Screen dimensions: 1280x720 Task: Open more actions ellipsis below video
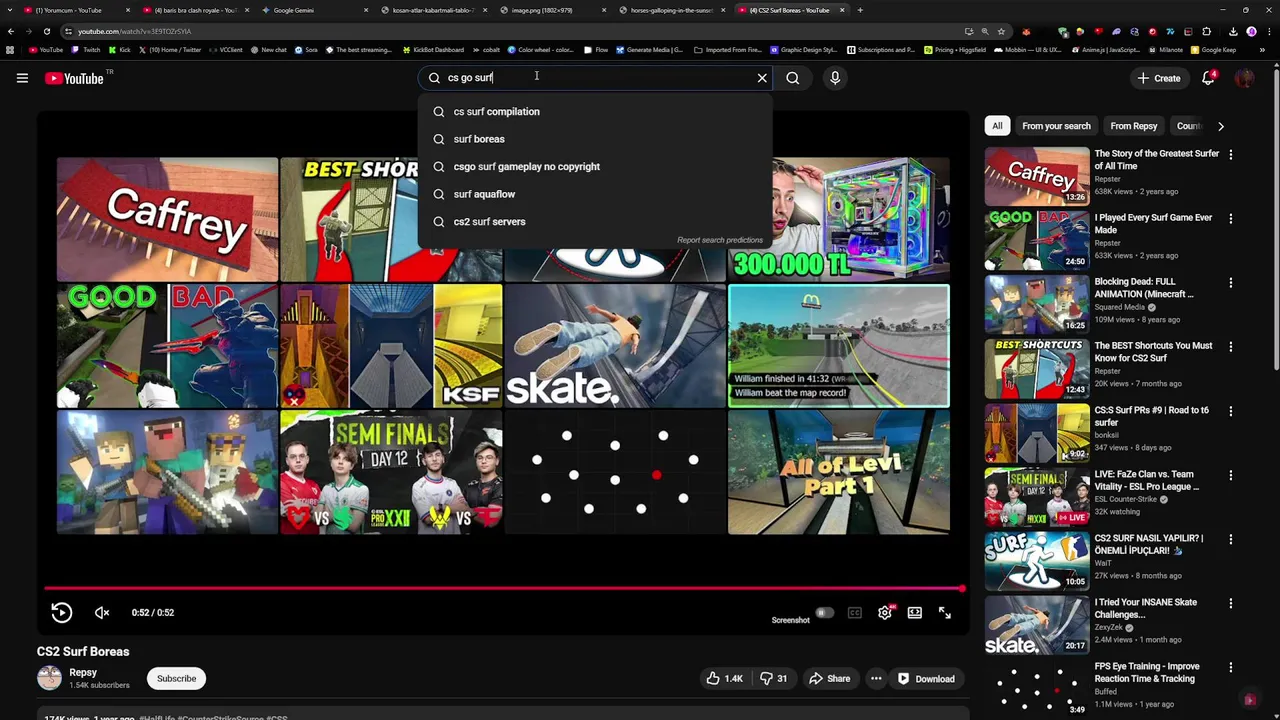[x=876, y=679]
